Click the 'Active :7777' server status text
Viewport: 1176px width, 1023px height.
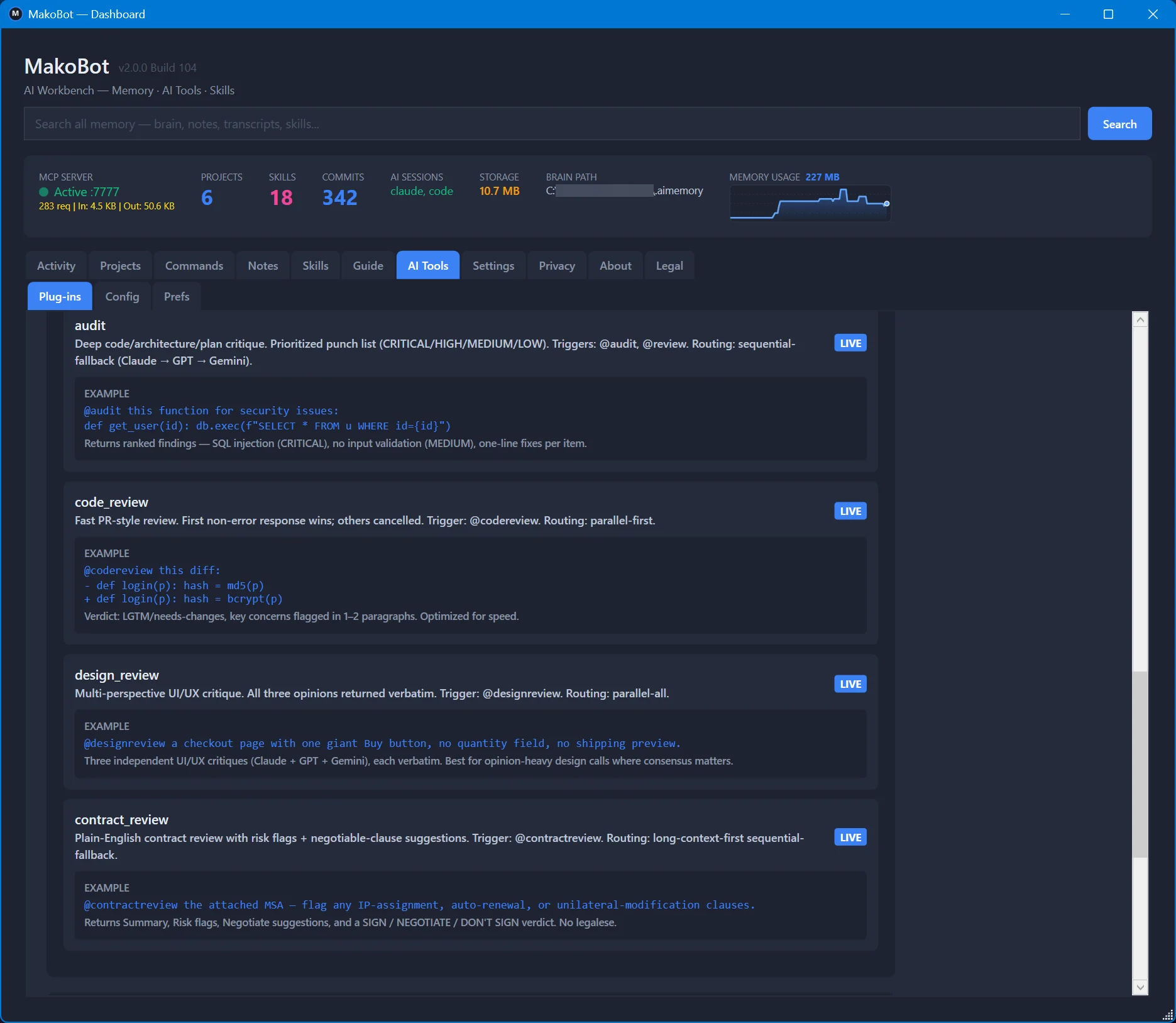coord(87,192)
